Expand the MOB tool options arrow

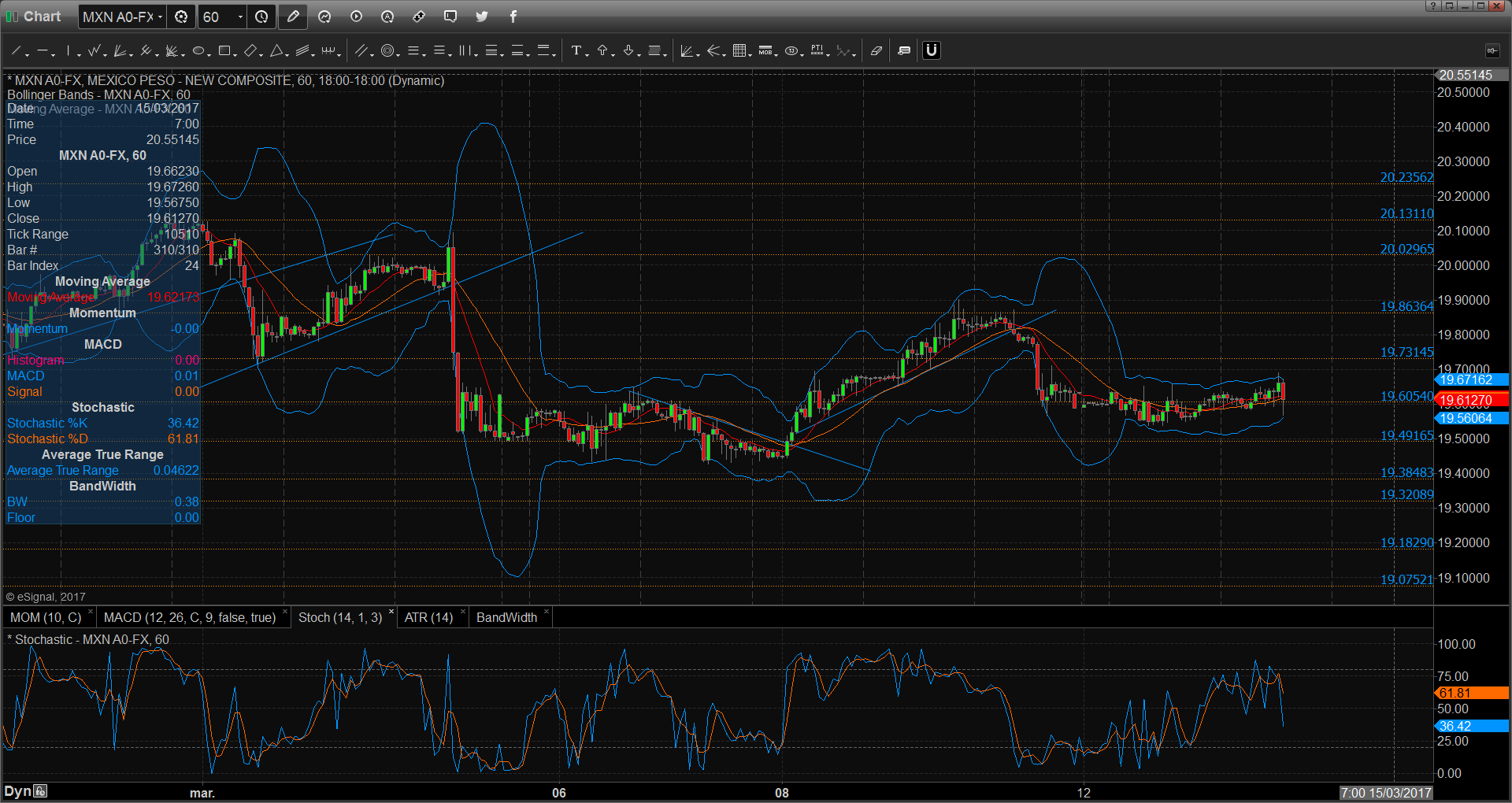point(776,54)
